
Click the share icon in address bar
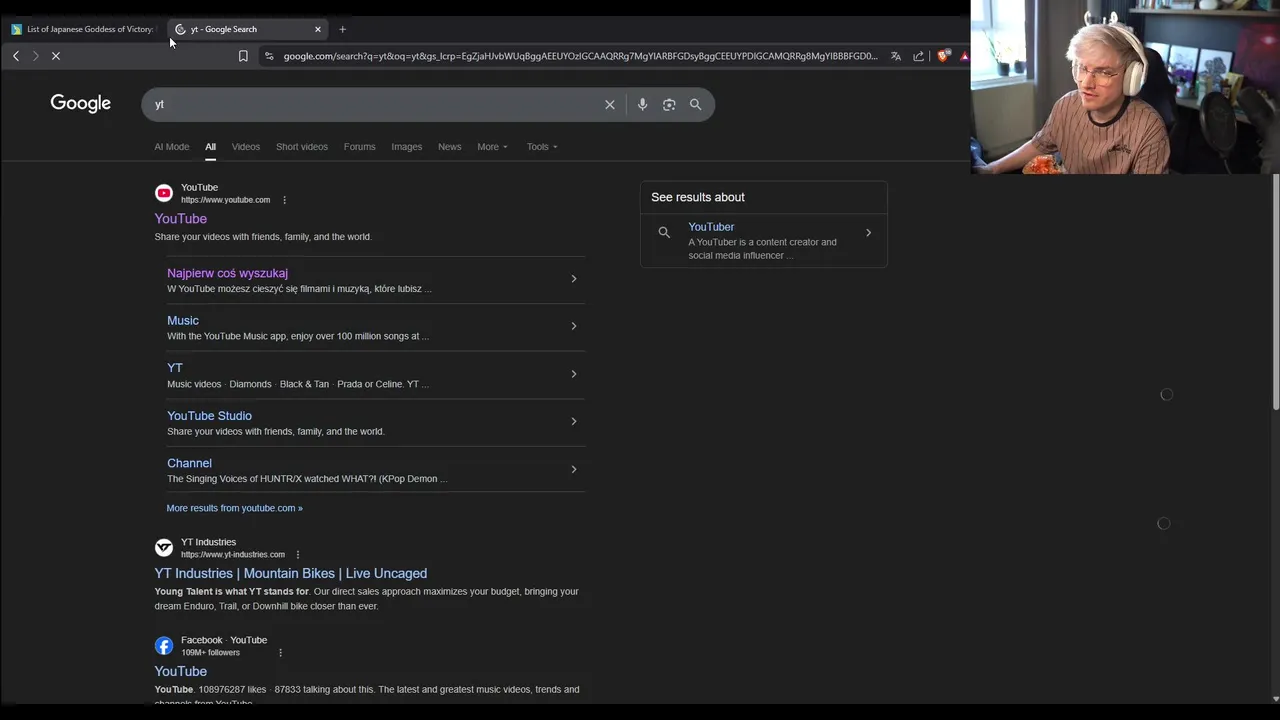(x=918, y=56)
